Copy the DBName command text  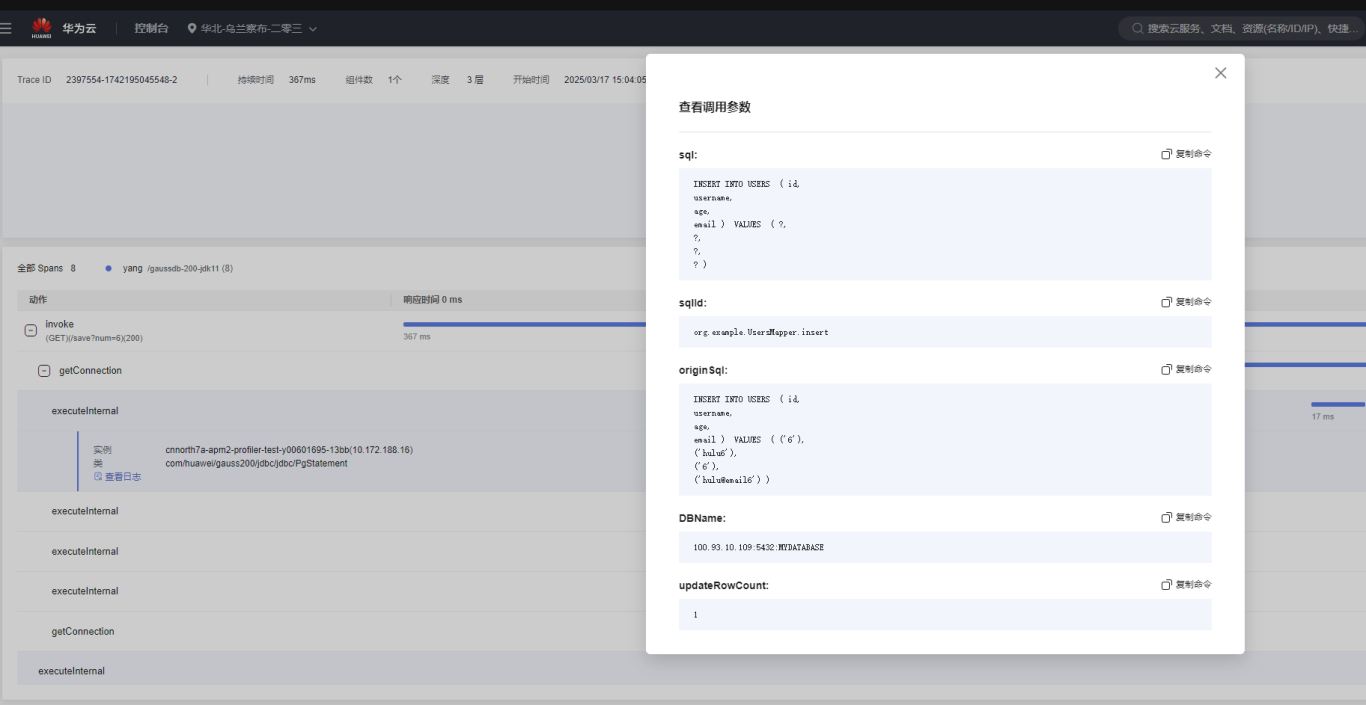click(1186, 517)
